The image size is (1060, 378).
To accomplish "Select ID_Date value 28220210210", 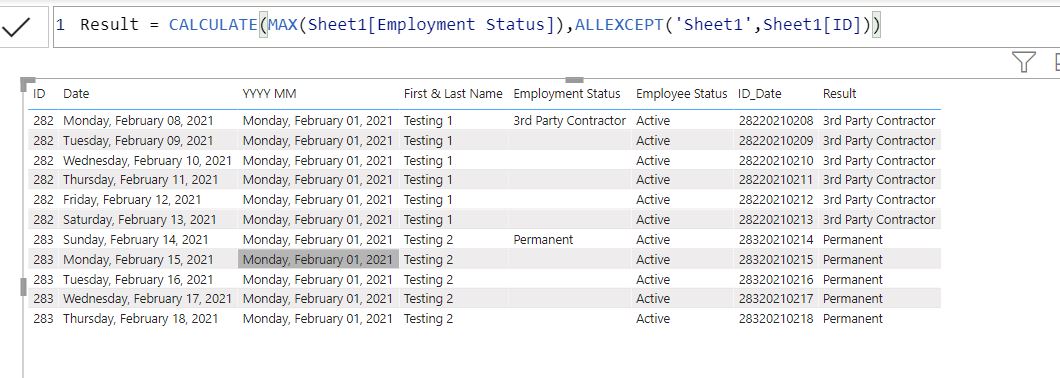I will (x=776, y=161).
